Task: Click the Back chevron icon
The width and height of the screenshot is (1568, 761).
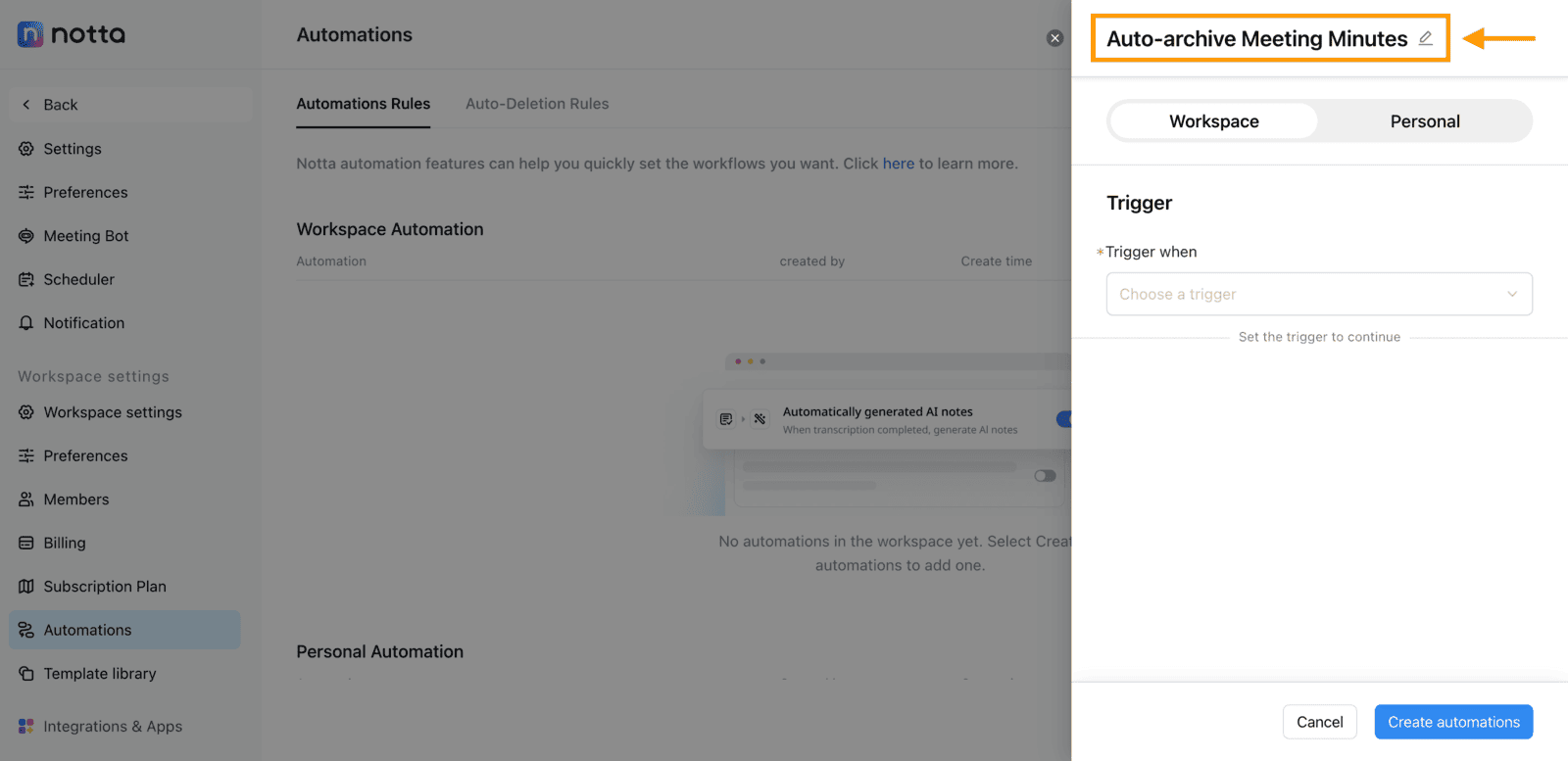Action: click(26, 105)
